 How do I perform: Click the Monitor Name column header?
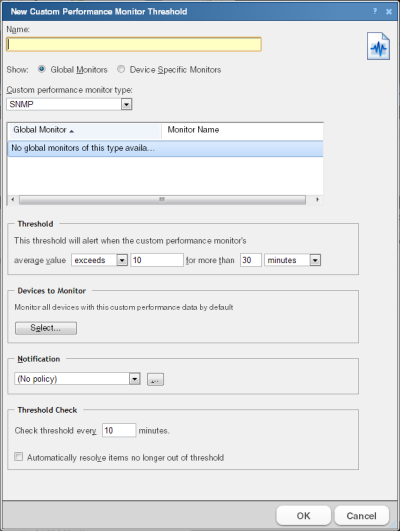point(242,130)
